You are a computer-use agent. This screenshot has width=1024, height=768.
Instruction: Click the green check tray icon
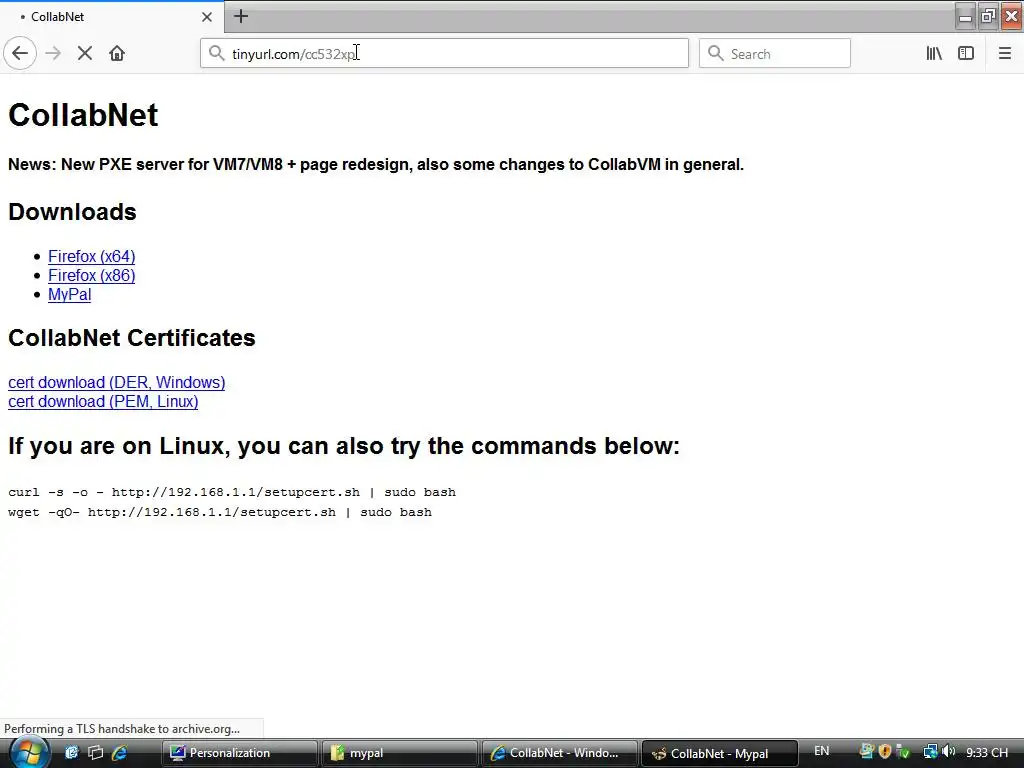tap(903, 752)
